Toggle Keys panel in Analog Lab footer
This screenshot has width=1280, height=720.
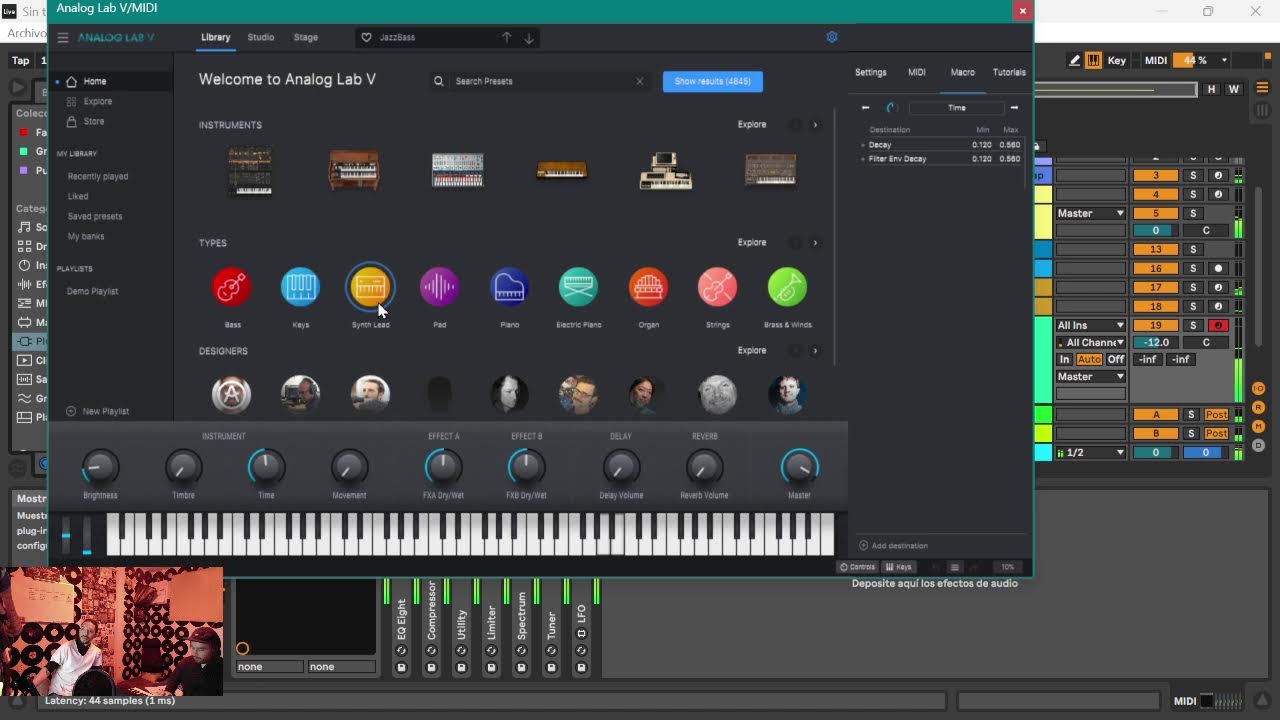point(899,567)
